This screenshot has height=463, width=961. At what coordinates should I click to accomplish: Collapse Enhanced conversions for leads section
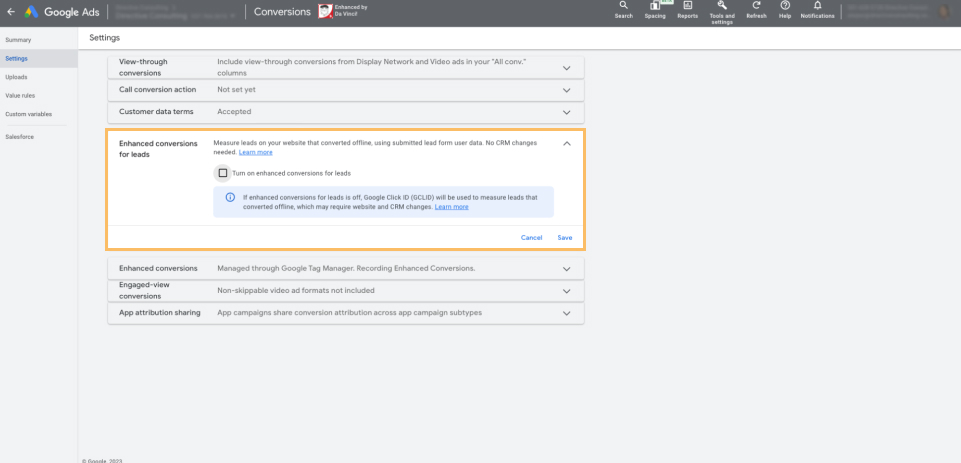click(566, 143)
